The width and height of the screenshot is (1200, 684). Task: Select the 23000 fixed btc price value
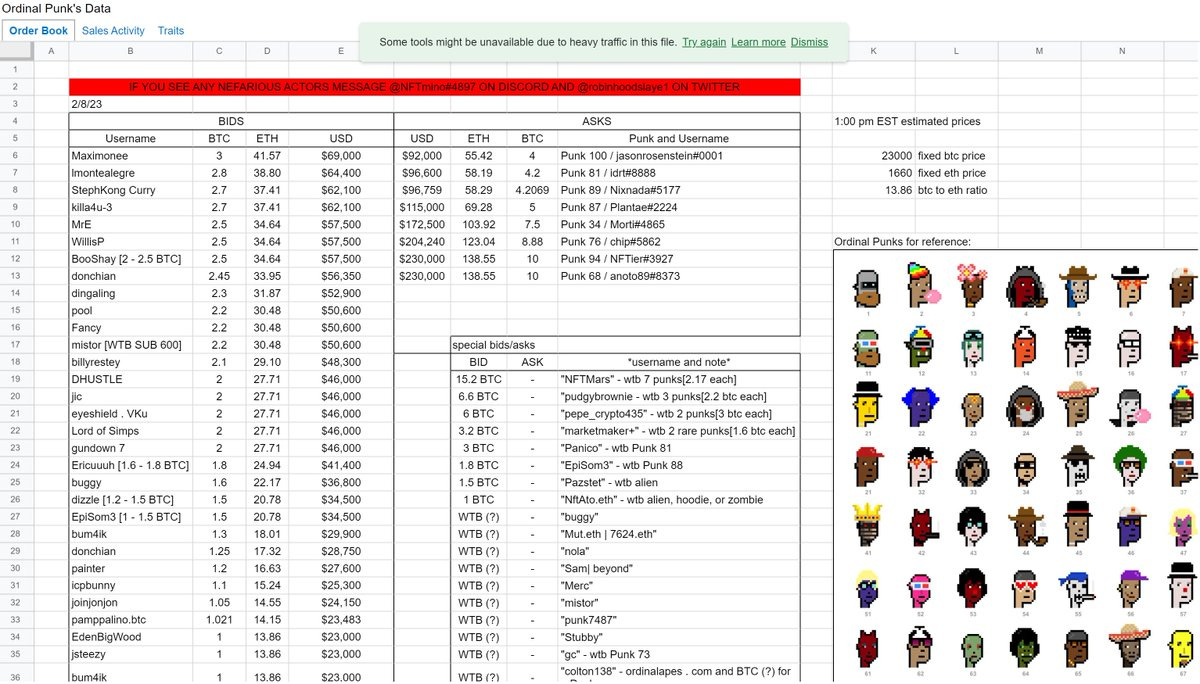pos(874,156)
